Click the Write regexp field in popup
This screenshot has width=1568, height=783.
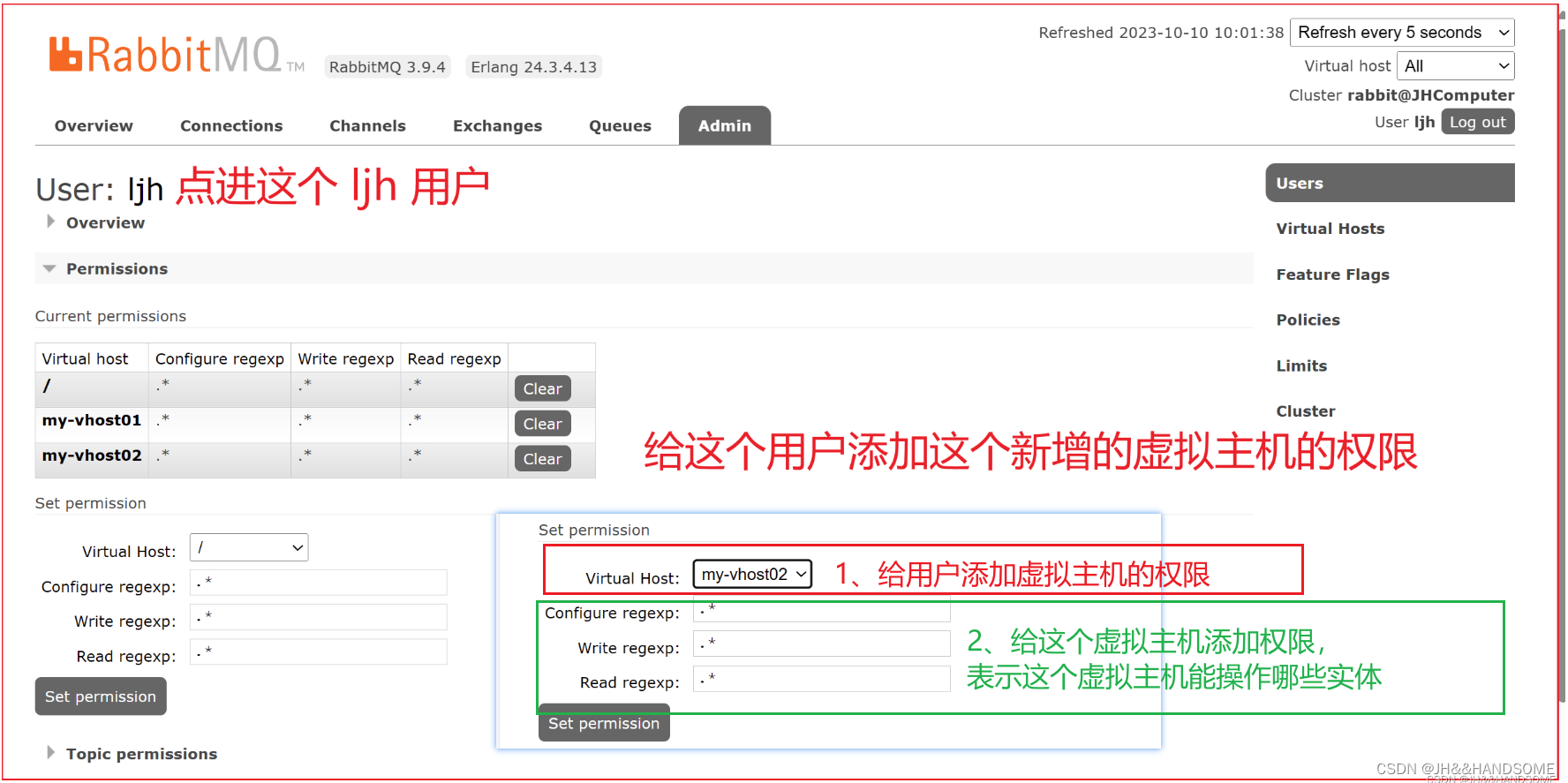click(x=821, y=644)
